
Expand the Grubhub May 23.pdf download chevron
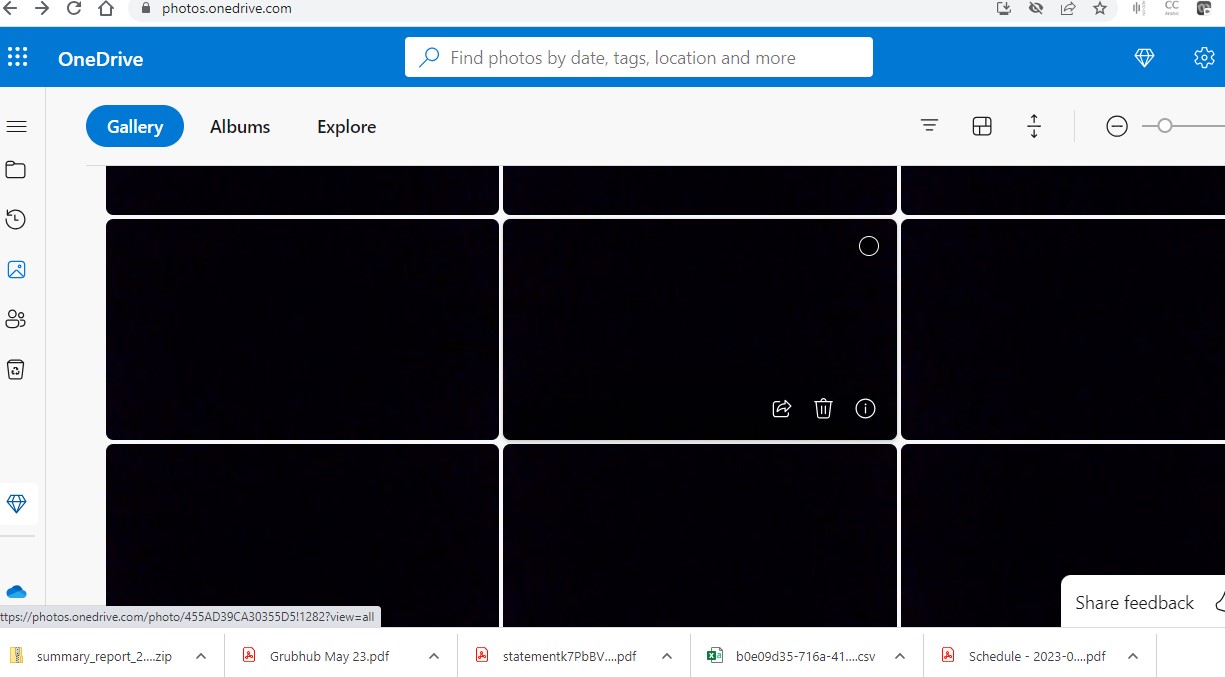[433, 655]
